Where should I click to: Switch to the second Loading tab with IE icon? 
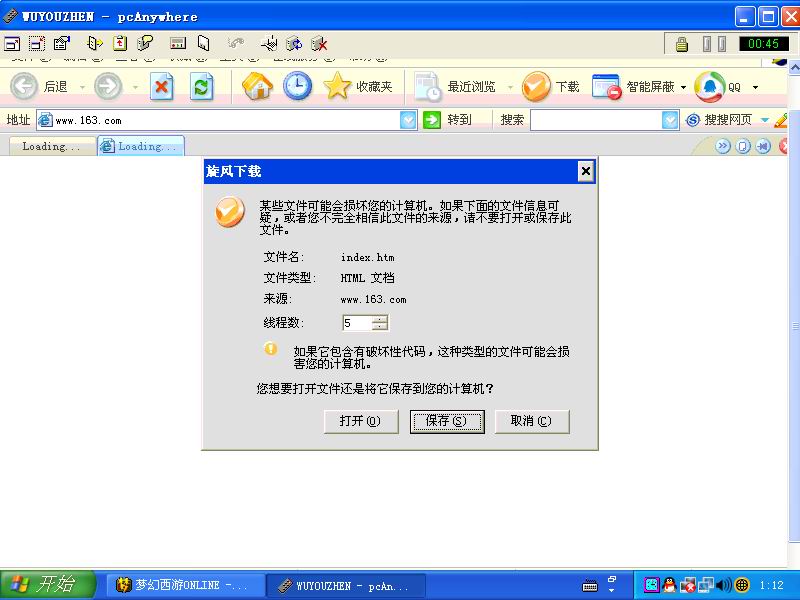(x=140, y=146)
